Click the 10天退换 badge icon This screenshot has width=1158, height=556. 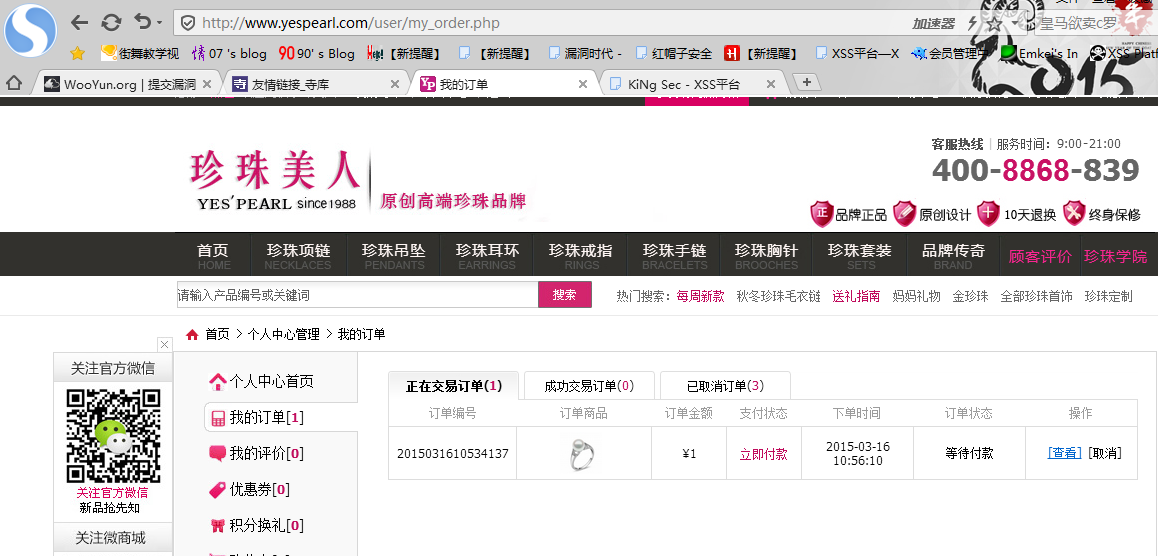tap(988, 213)
